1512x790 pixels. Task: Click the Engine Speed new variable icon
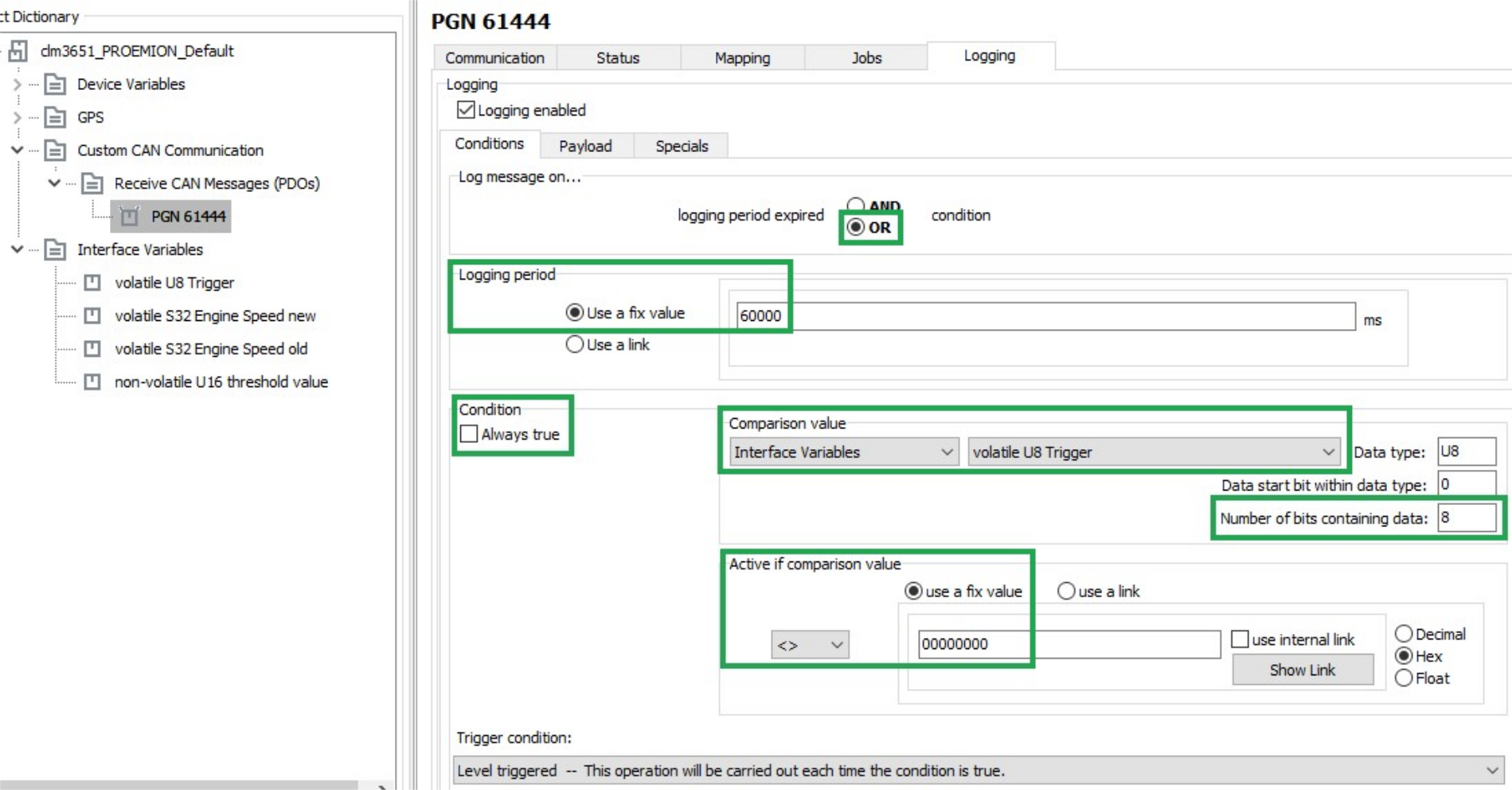pos(92,316)
